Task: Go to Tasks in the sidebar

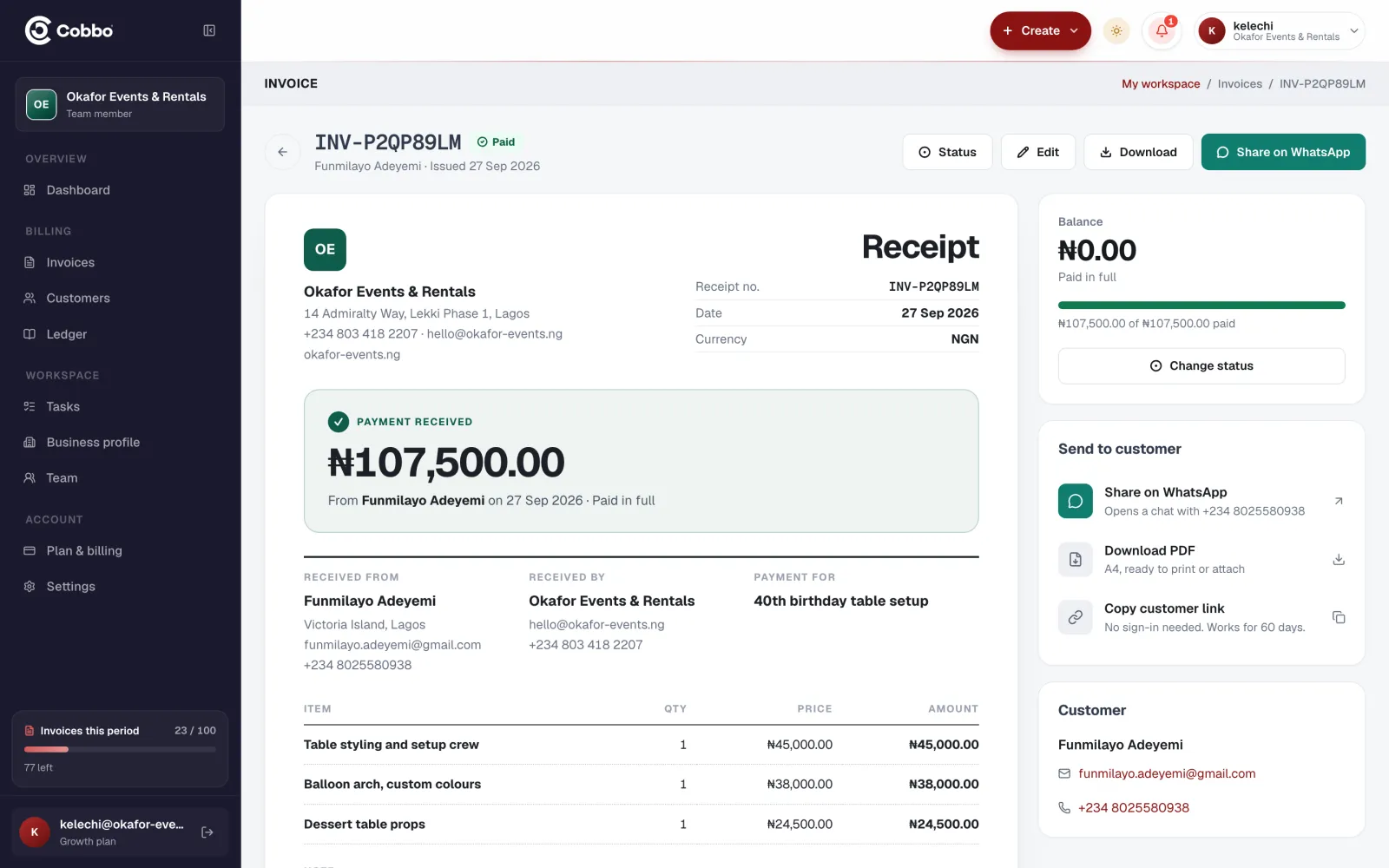Action: pos(120,406)
